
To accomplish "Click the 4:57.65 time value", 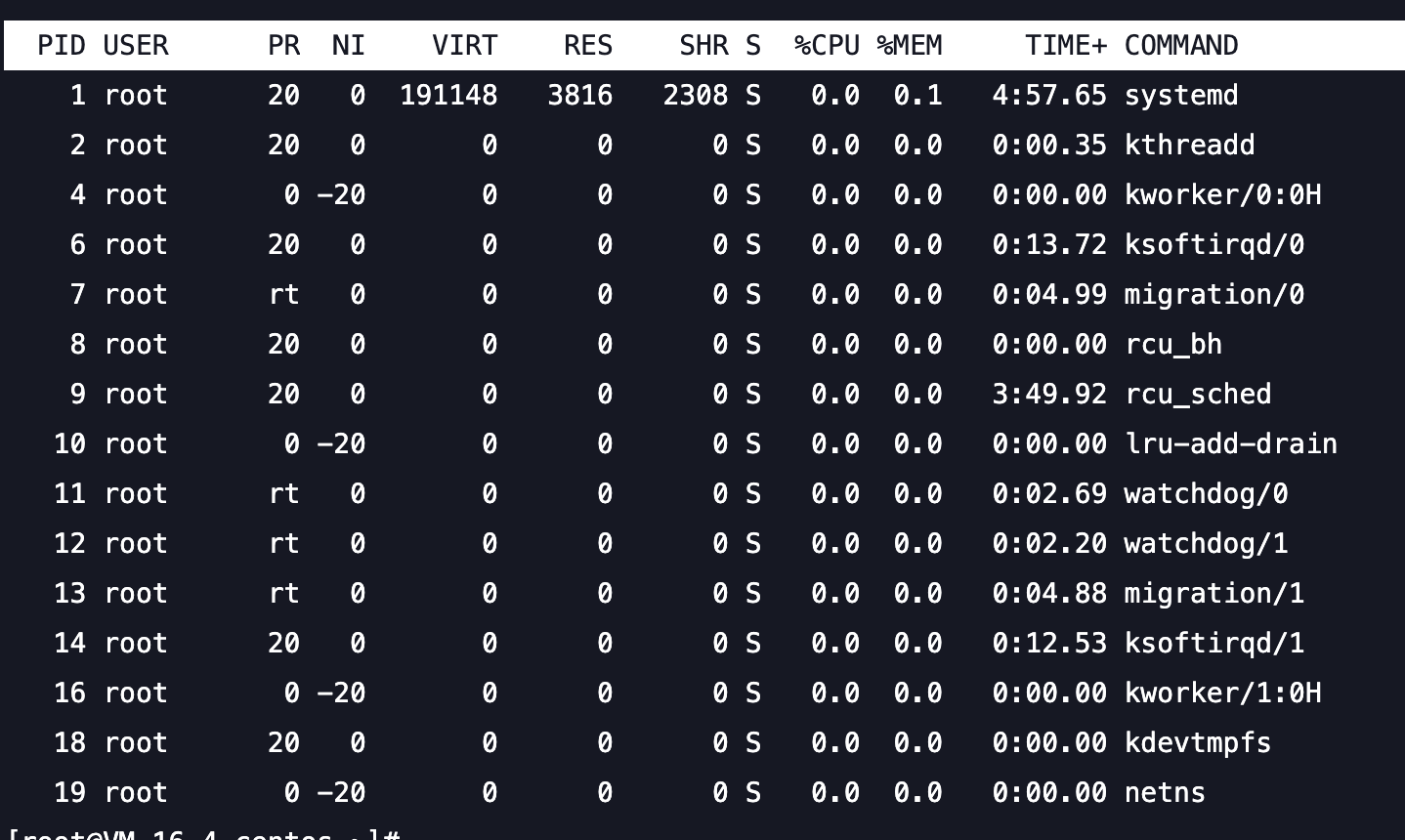I will tap(1048, 96).
